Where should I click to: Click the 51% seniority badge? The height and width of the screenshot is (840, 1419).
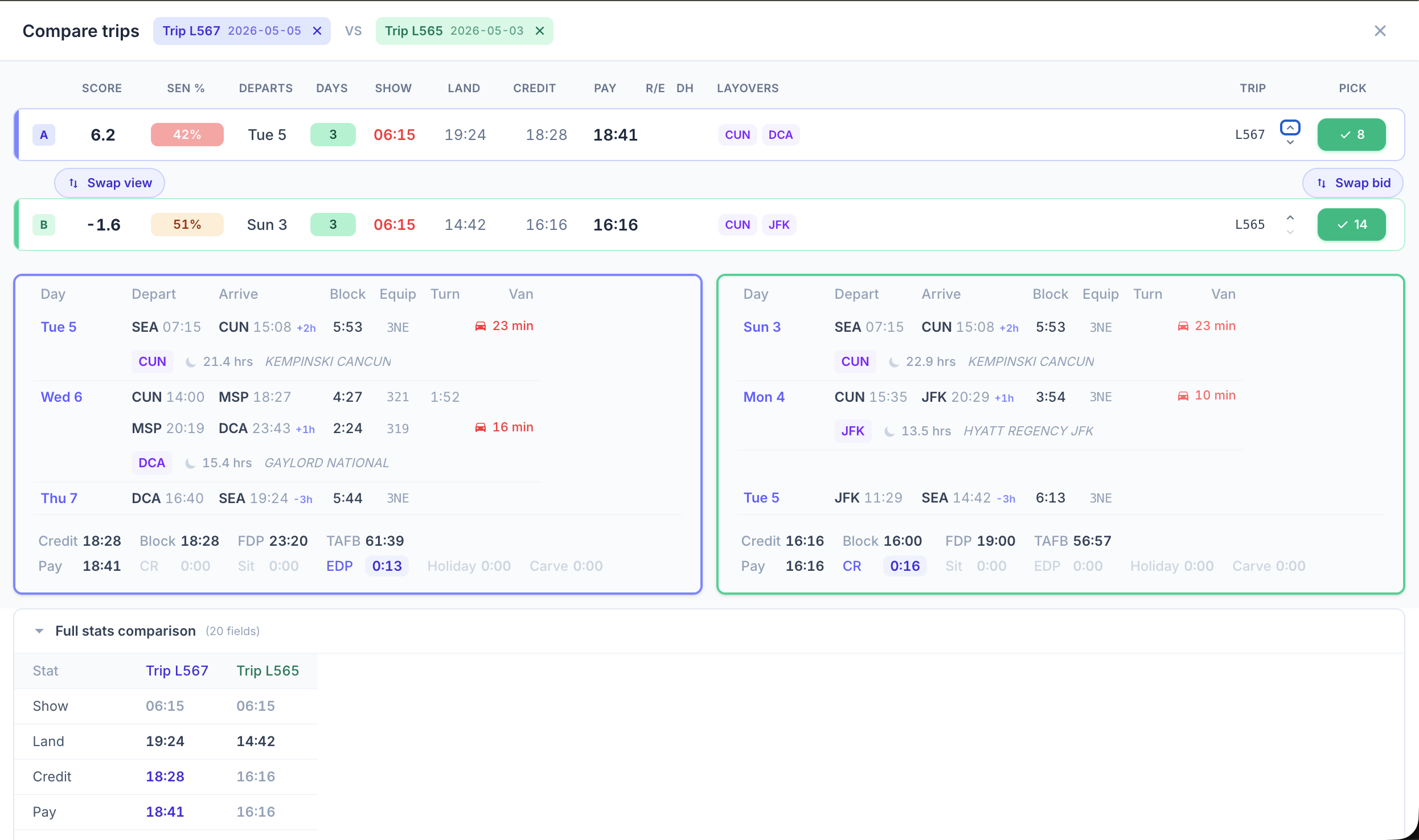187,225
